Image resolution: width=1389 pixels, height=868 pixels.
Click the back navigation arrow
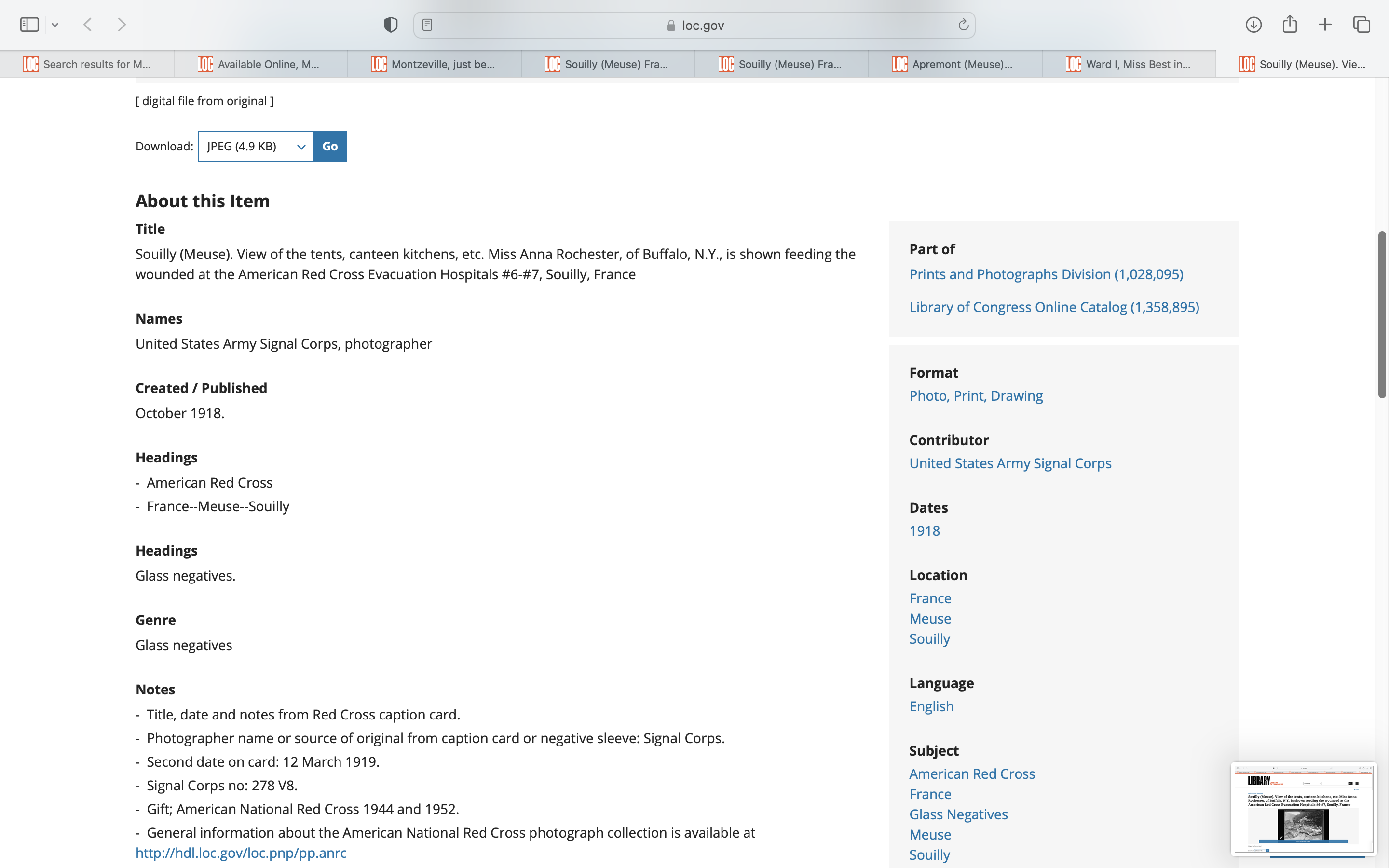coord(88,25)
